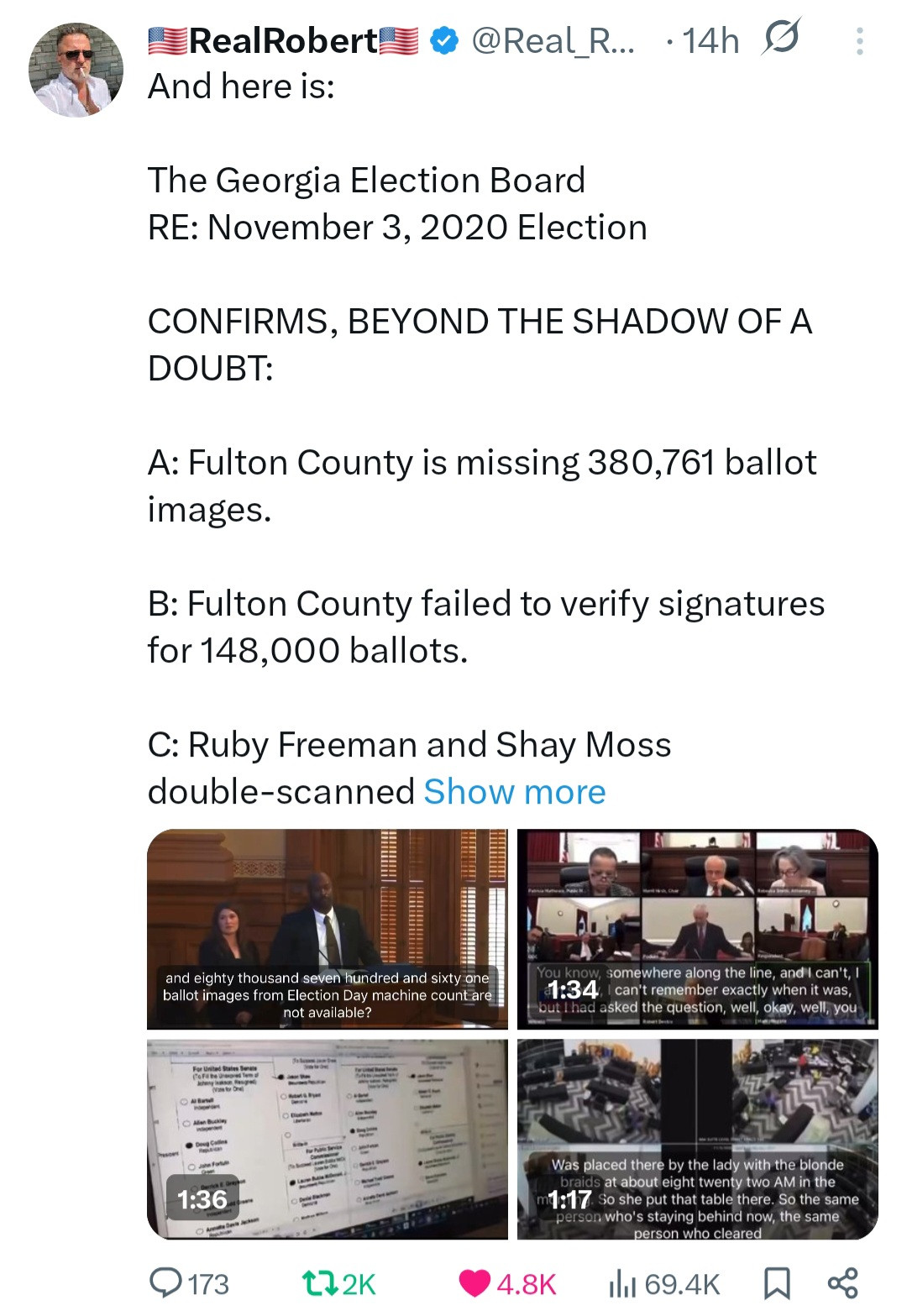Viewport: 907px width, 1316px height.
Task: Open the 4.8K likes count
Action: (x=526, y=1283)
